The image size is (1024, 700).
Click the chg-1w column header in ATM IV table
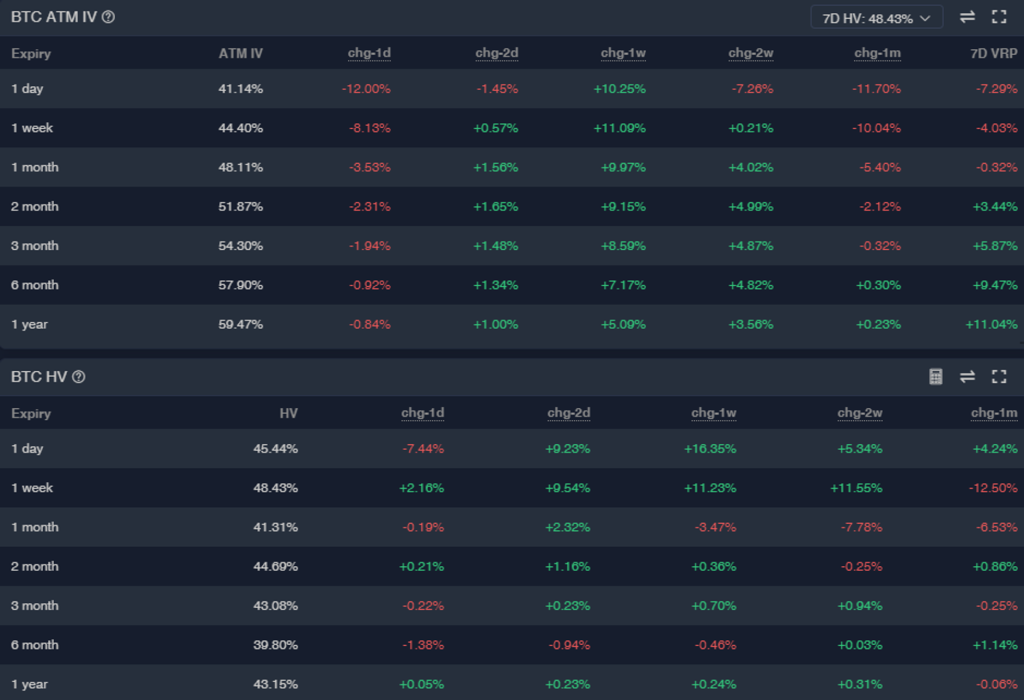tap(623, 53)
